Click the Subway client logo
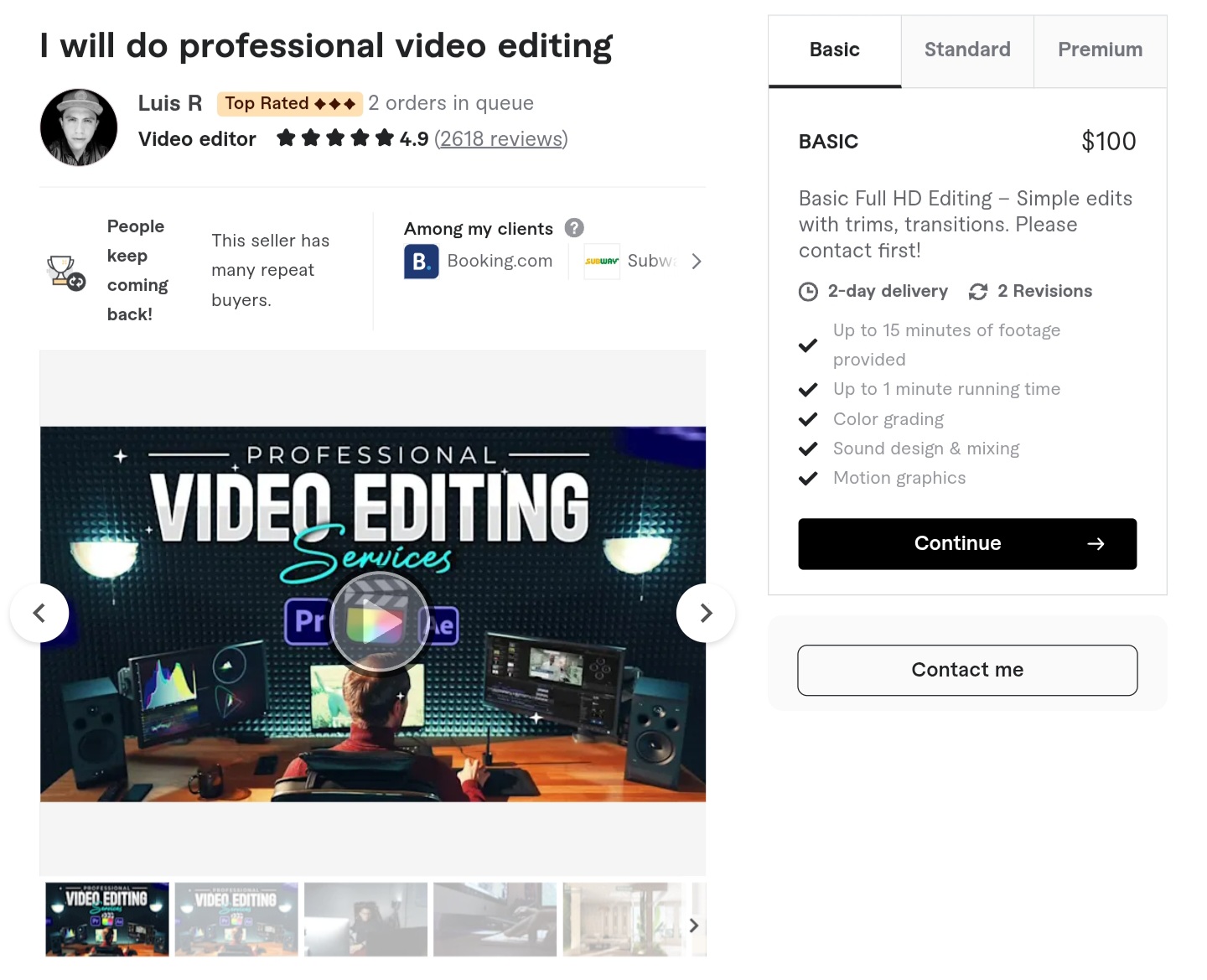The image size is (1207, 980). [x=602, y=262]
